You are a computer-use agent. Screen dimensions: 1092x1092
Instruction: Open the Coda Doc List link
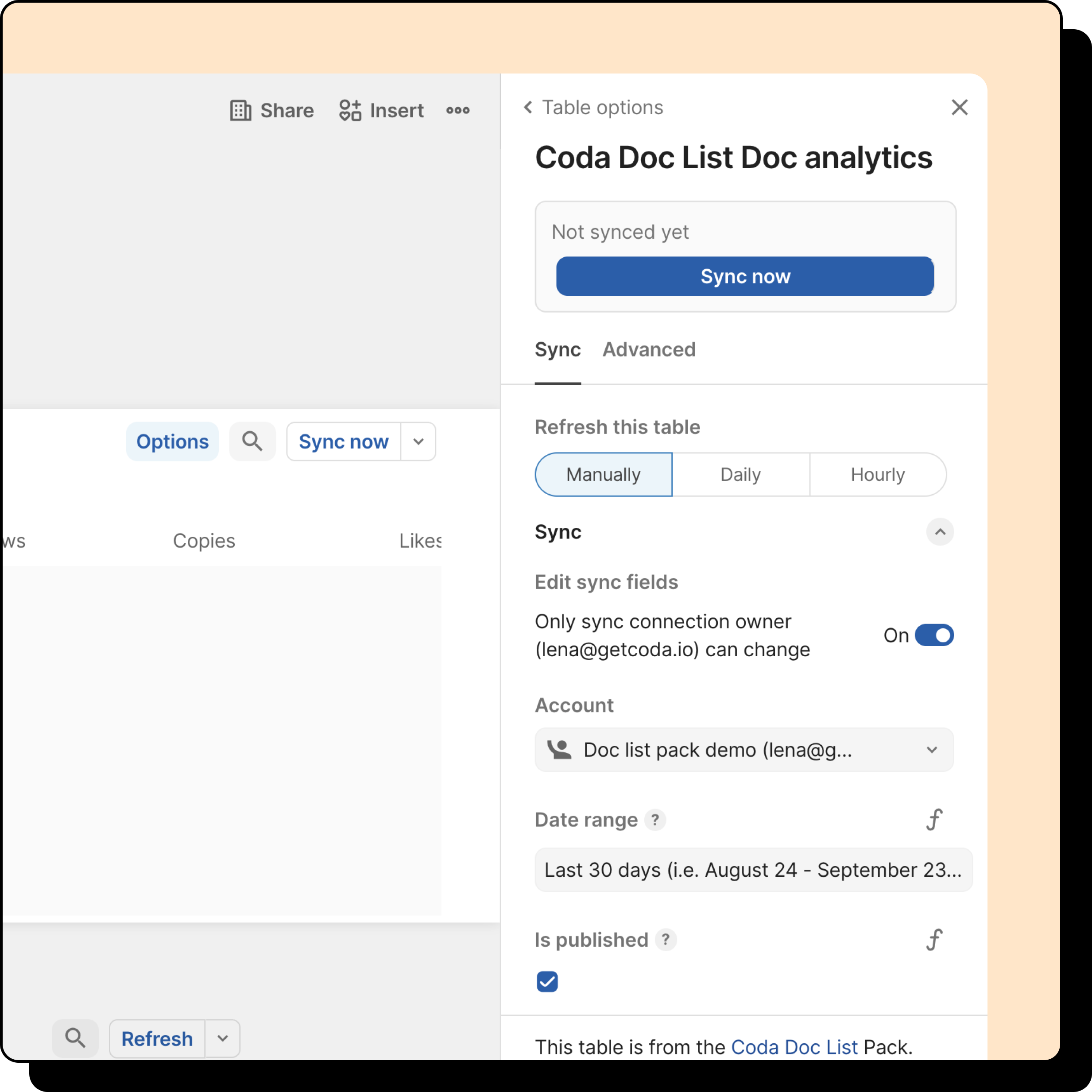(794, 1047)
